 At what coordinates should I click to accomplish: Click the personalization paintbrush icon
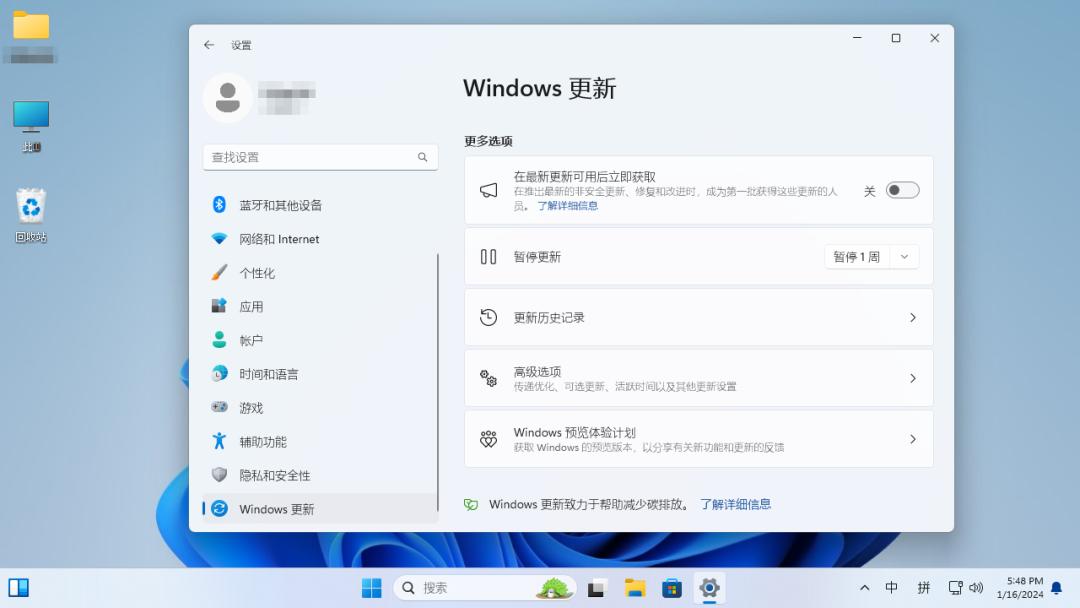(219, 272)
